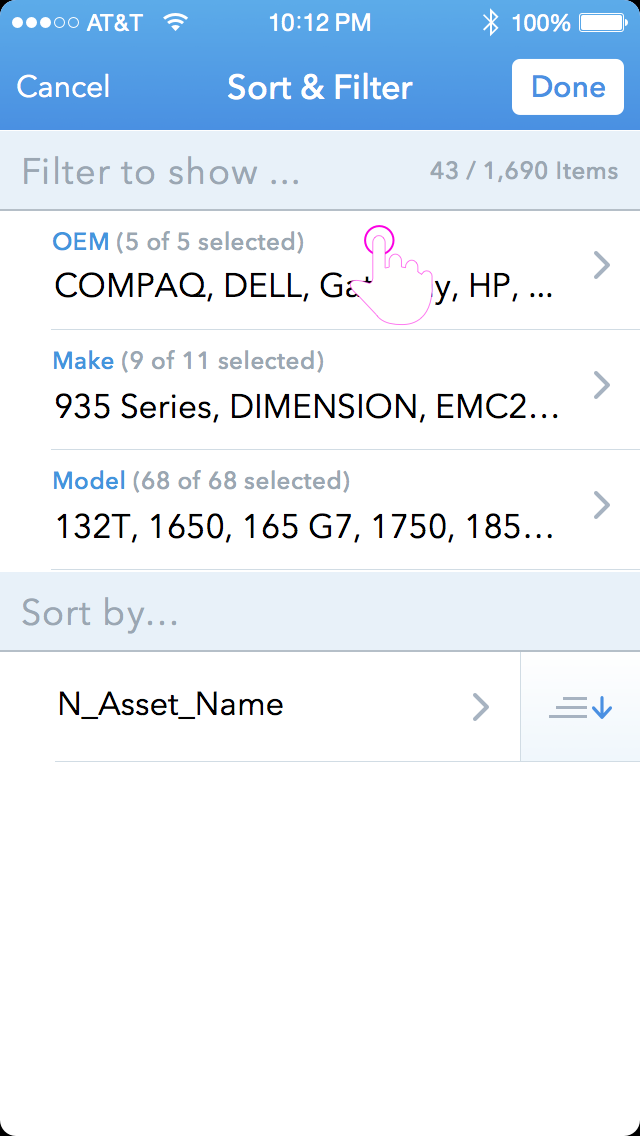Cancel the sort and filter changes

(62, 87)
